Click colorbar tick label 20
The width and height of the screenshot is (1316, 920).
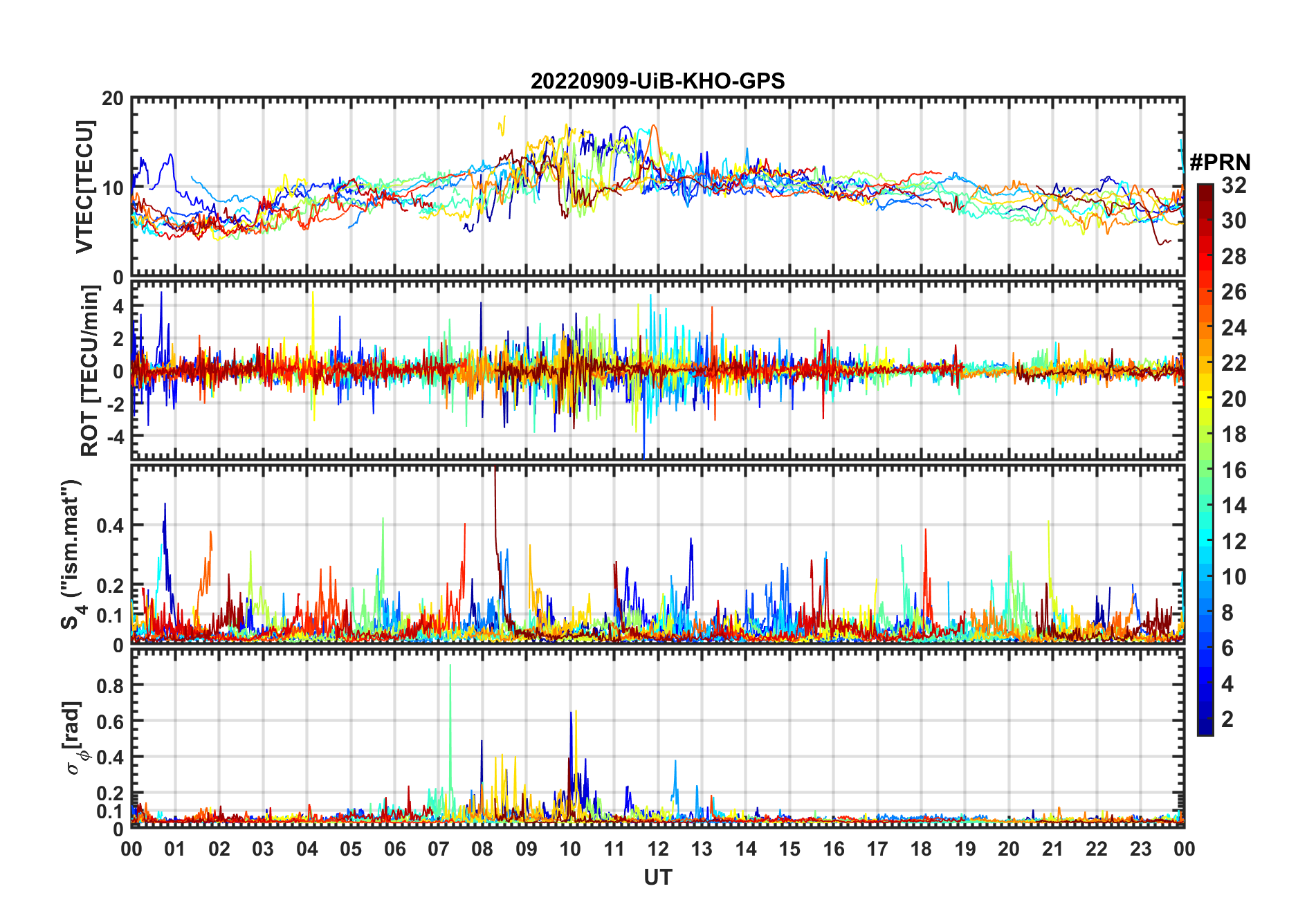click(1234, 399)
